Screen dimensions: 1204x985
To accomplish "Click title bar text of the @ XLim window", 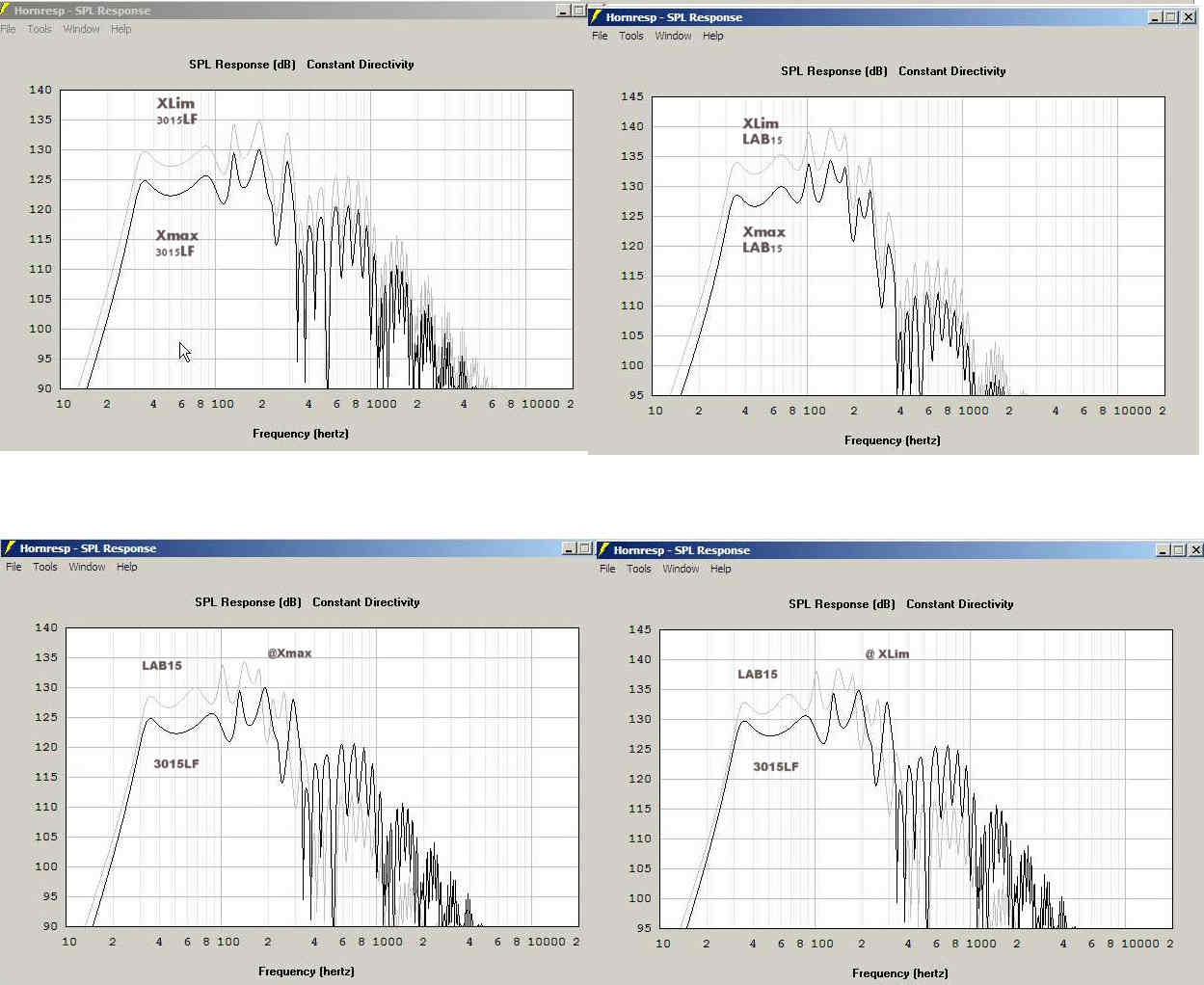I will click(682, 550).
